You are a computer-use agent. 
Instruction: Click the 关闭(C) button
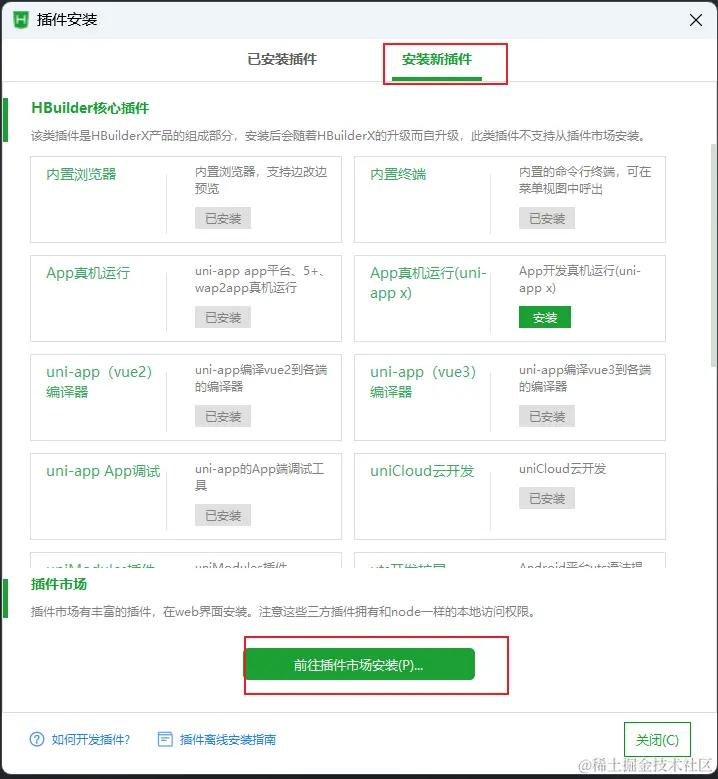[657, 740]
